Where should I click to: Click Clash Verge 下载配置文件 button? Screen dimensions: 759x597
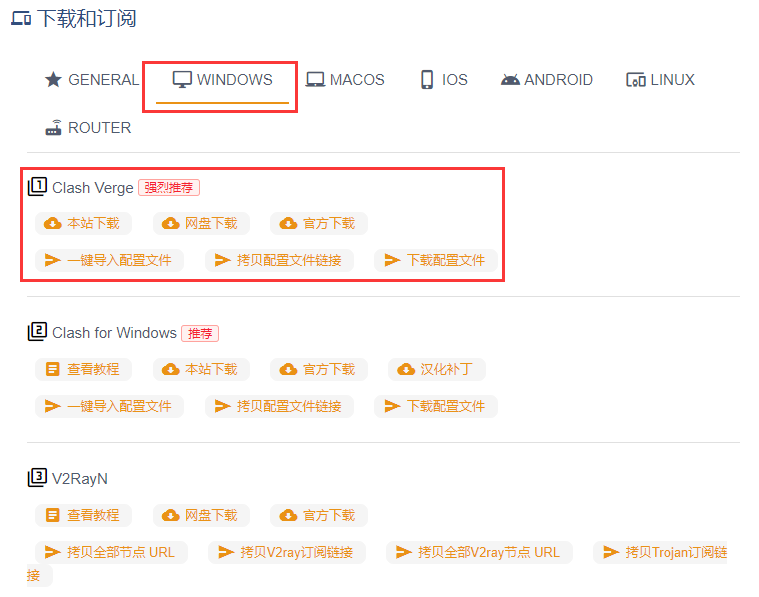[436, 260]
